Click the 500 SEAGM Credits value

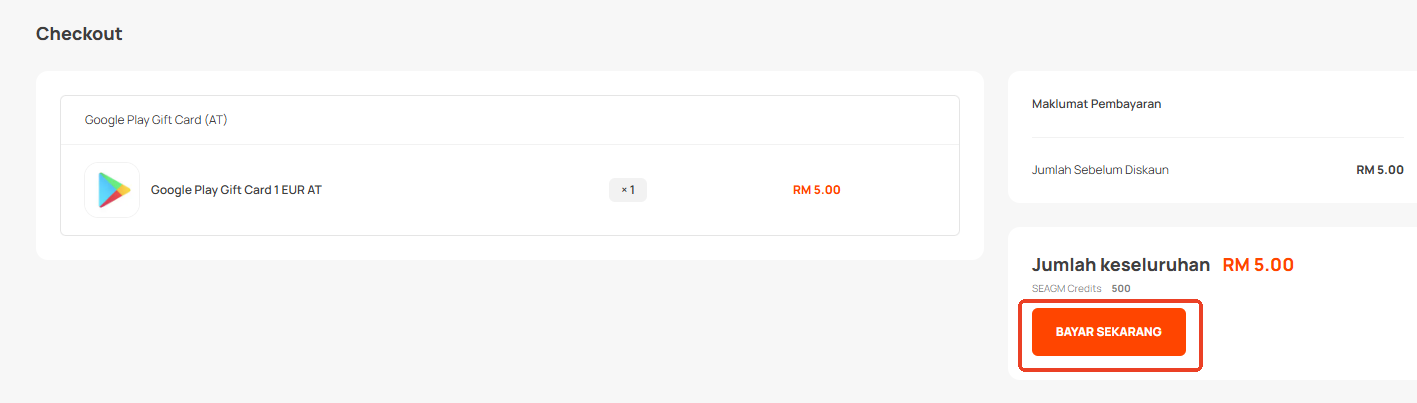click(x=1121, y=289)
